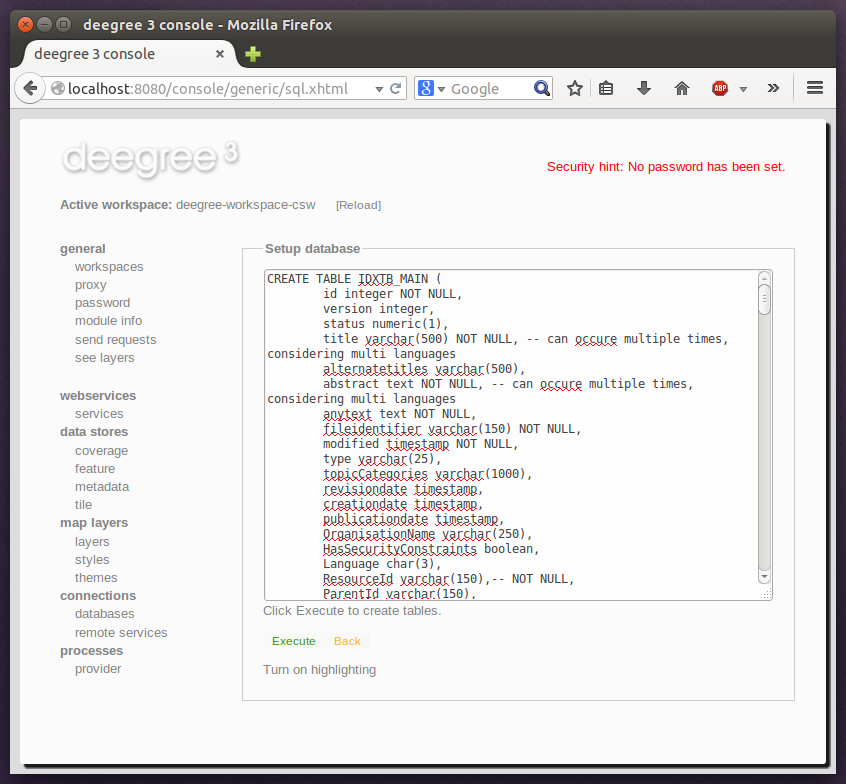Bookmark the page using the star icon
The image size is (846, 784).
[575, 88]
